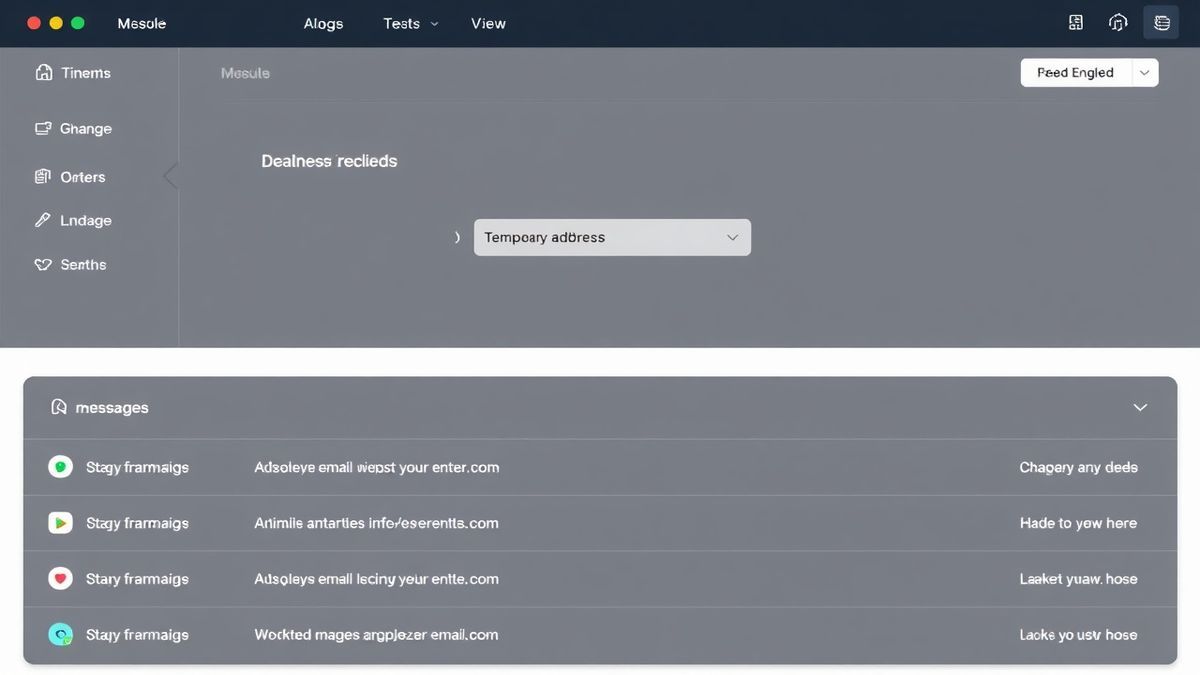
Task: Open the Tinems home icon in sidebar
Action: click(x=43, y=73)
